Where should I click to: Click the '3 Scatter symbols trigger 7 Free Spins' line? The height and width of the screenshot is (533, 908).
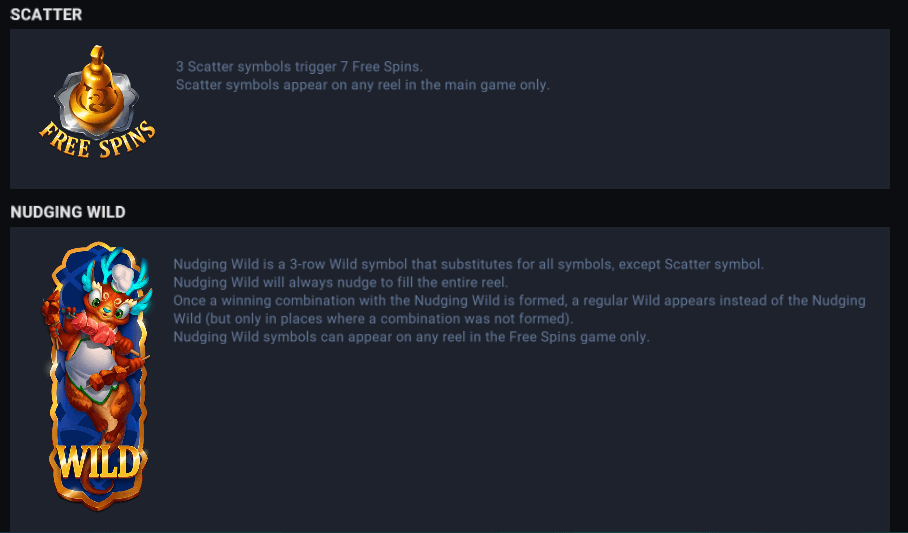point(300,67)
